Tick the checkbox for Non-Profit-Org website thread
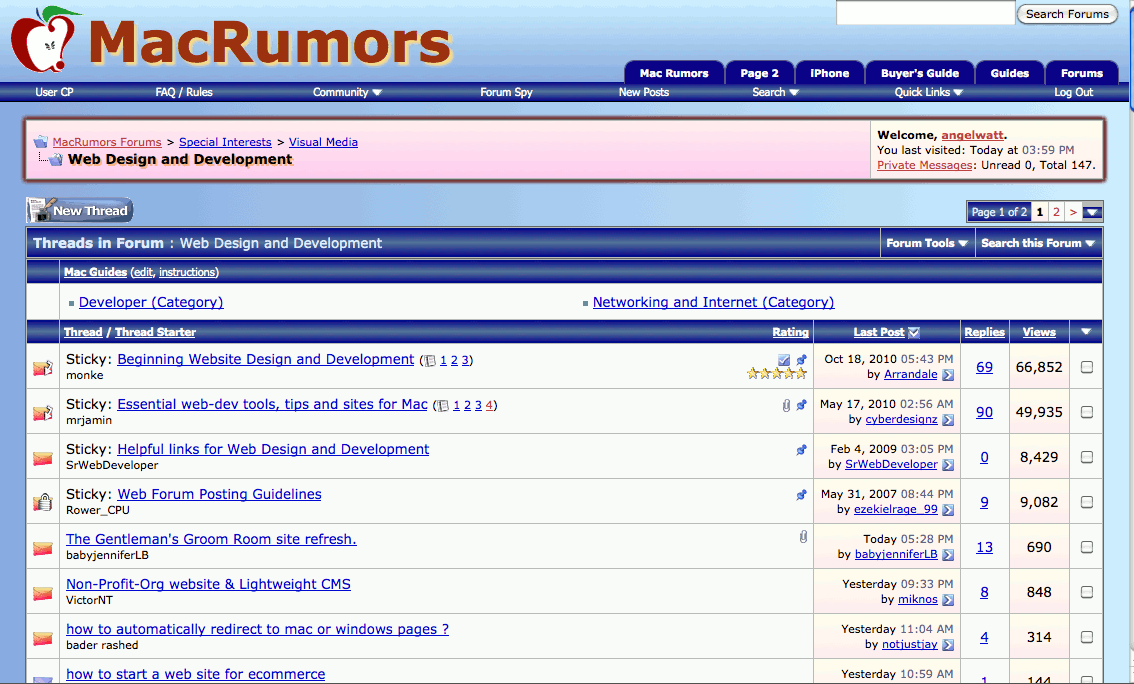The image size is (1134, 684). (x=1086, y=591)
